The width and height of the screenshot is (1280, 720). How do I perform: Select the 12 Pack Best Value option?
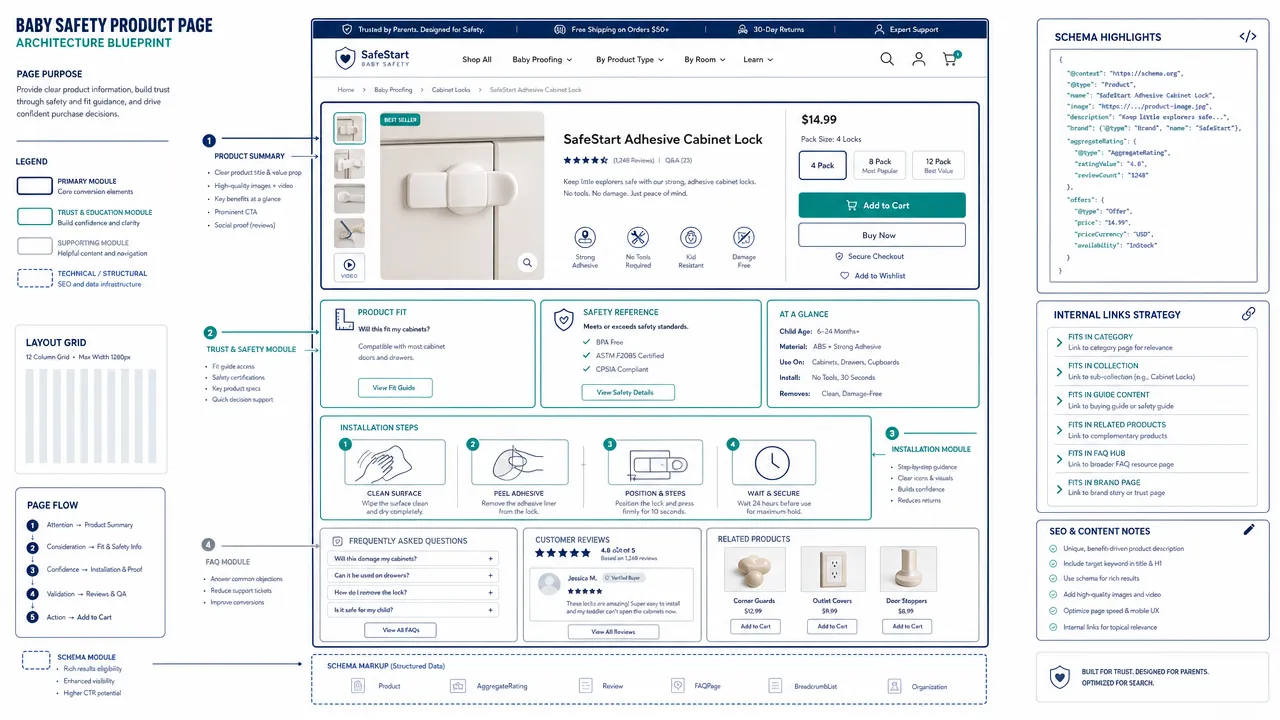click(938, 165)
